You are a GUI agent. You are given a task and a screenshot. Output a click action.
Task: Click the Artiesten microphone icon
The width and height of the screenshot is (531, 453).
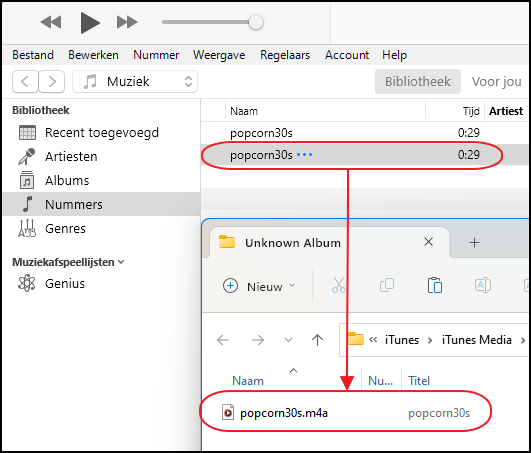click(x=27, y=156)
